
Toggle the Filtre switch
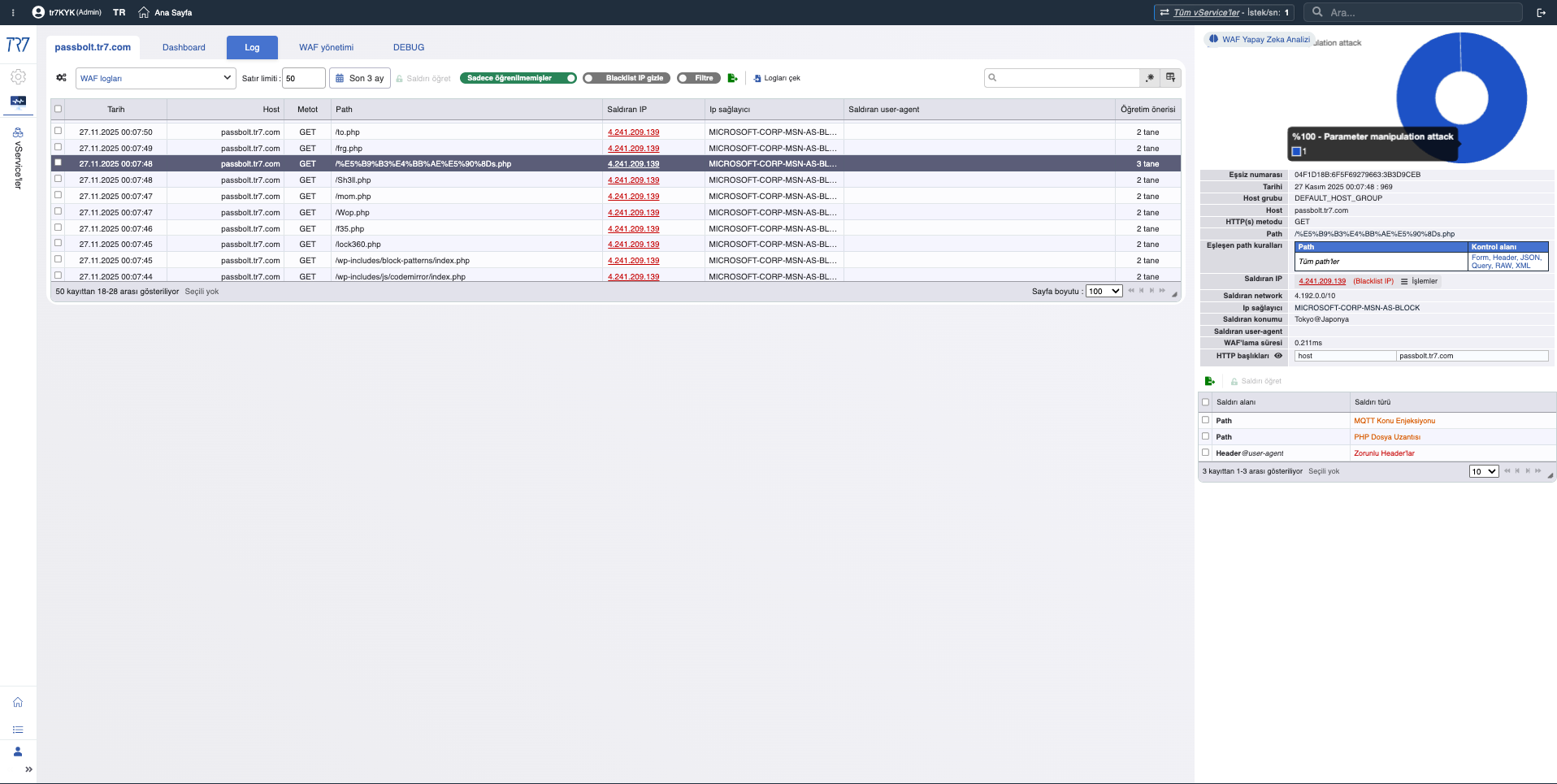click(699, 78)
